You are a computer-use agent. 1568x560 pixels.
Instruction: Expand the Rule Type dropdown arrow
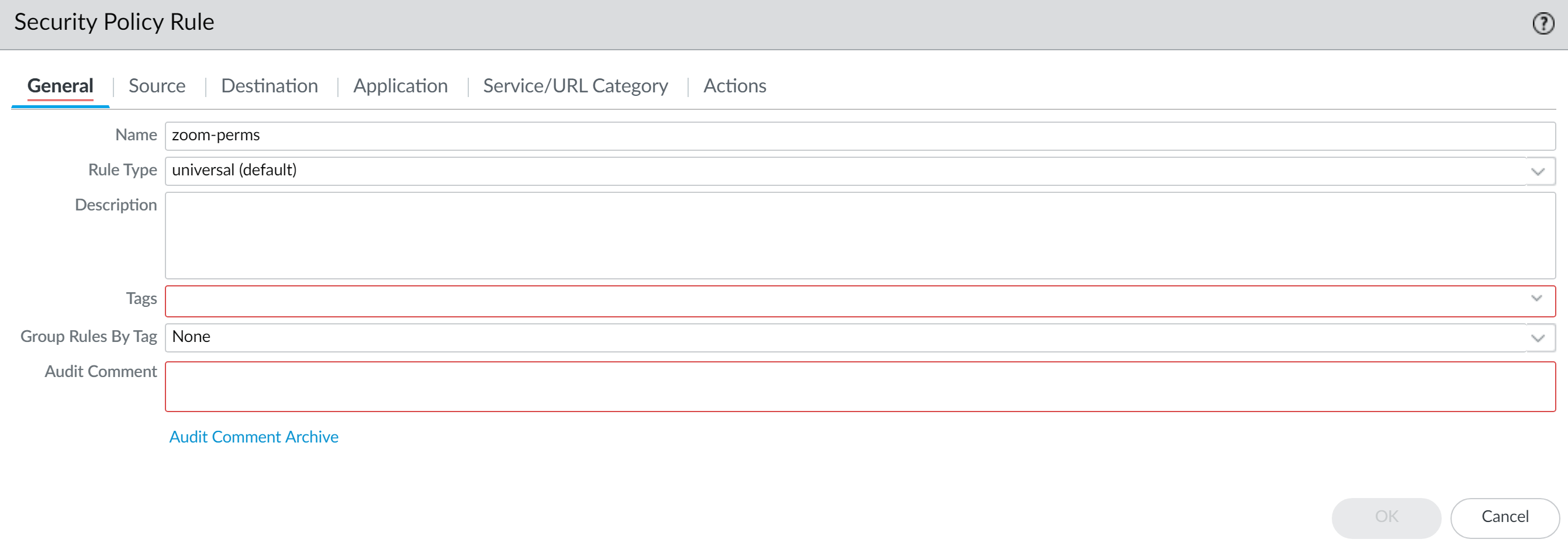(x=1538, y=172)
